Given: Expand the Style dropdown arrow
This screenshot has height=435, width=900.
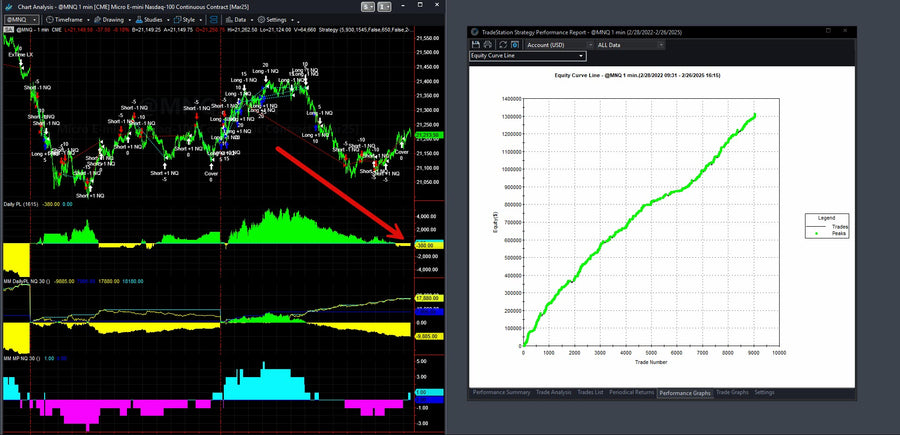Looking at the screenshot, I should [x=201, y=20].
